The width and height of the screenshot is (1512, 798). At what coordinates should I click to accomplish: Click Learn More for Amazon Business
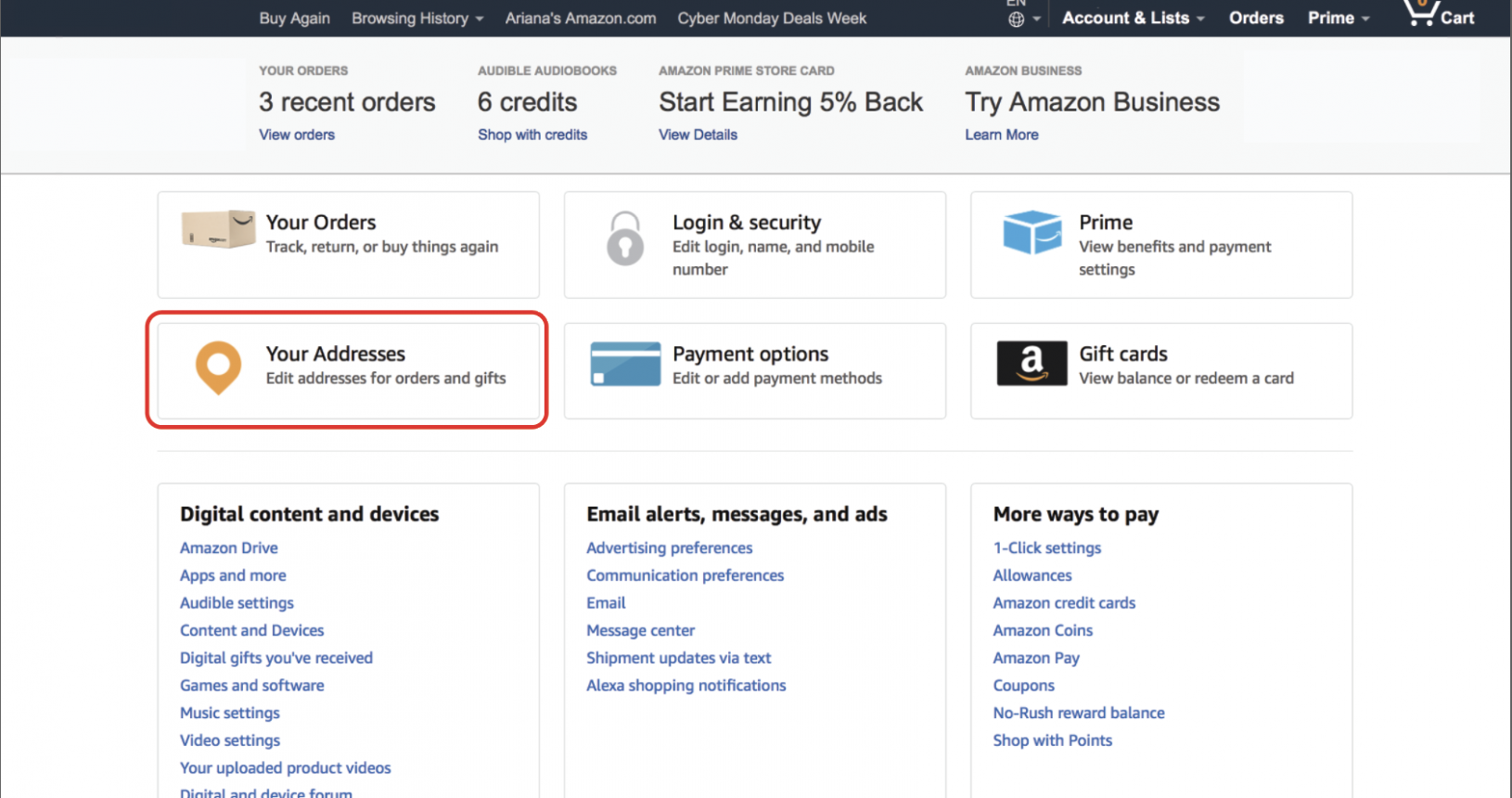[x=1002, y=135]
